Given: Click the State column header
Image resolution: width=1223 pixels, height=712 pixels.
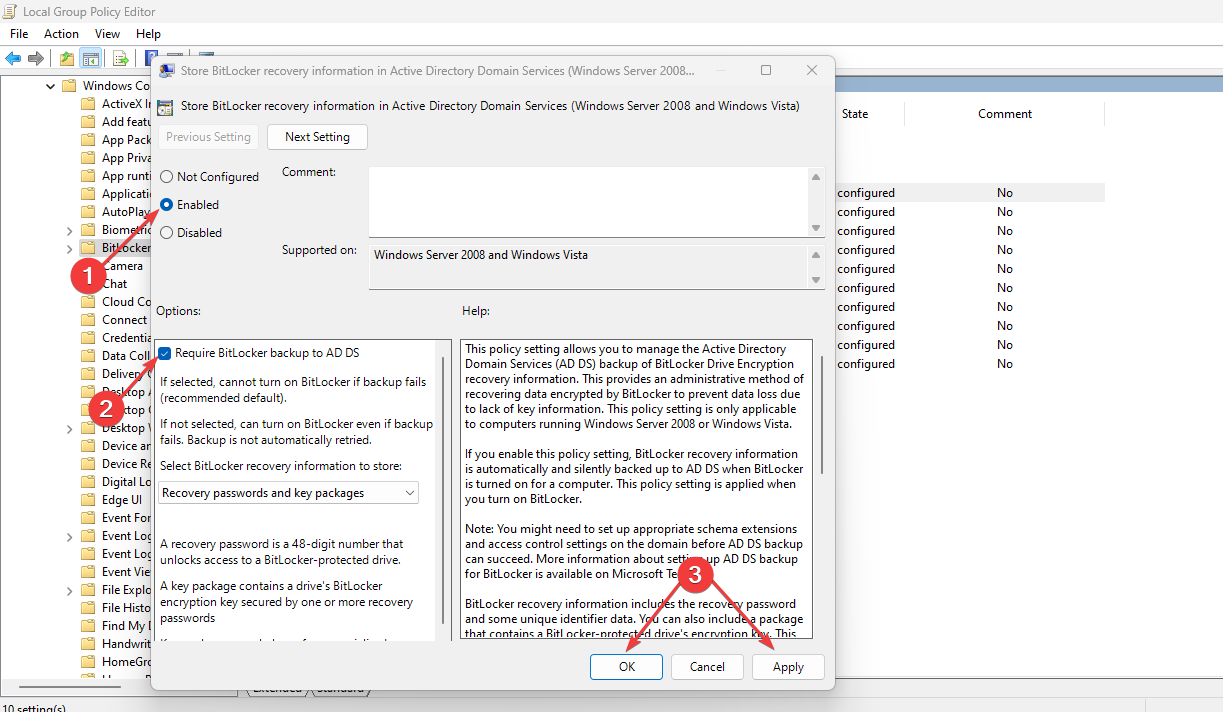Looking at the screenshot, I should (855, 114).
